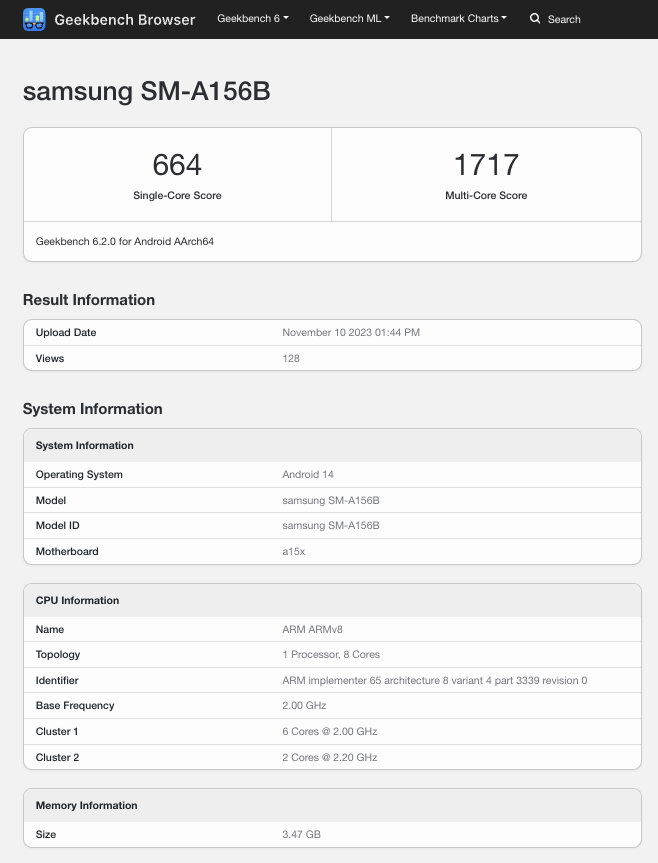Select the Multi-Core Score label
Image resolution: width=658 pixels, height=863 pixels.
coord(486,195)
